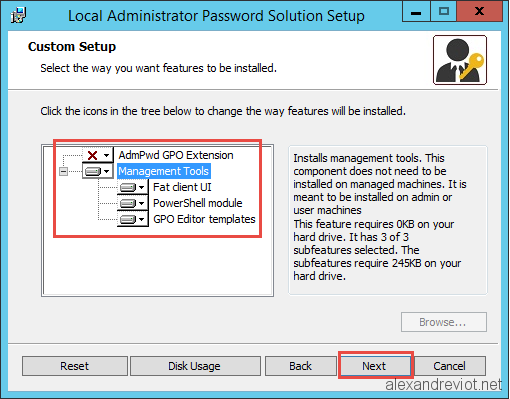The height and width of the screenshot is (399, 510).
Task: Open the PowerShell module feature icon dropdown
Action: click(x=132, y=203)
